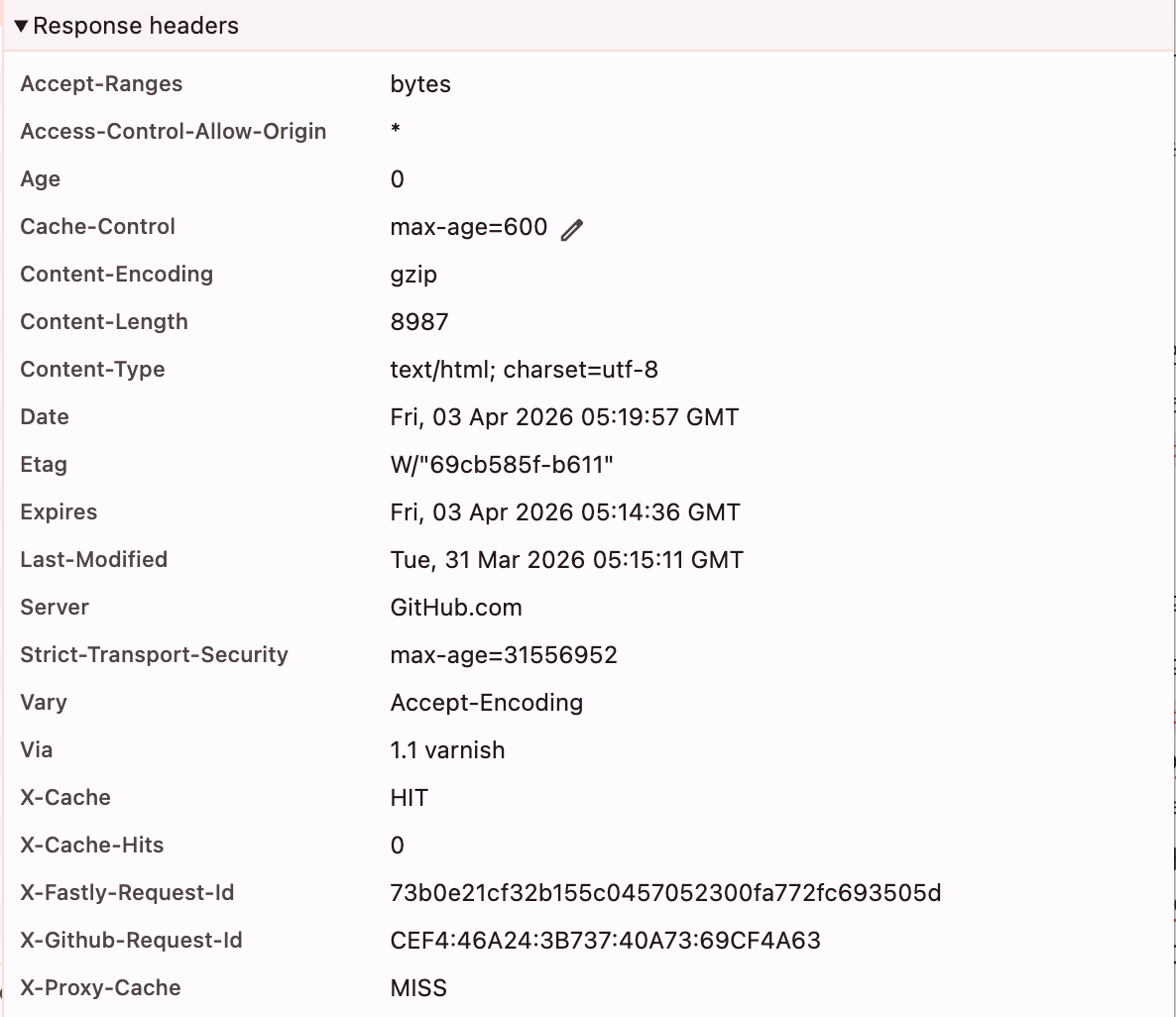The width and height of the screenshot is (1176, 1017).
Task: Click the X-Proxy-Cache MISS value
Action: (418, 988)
